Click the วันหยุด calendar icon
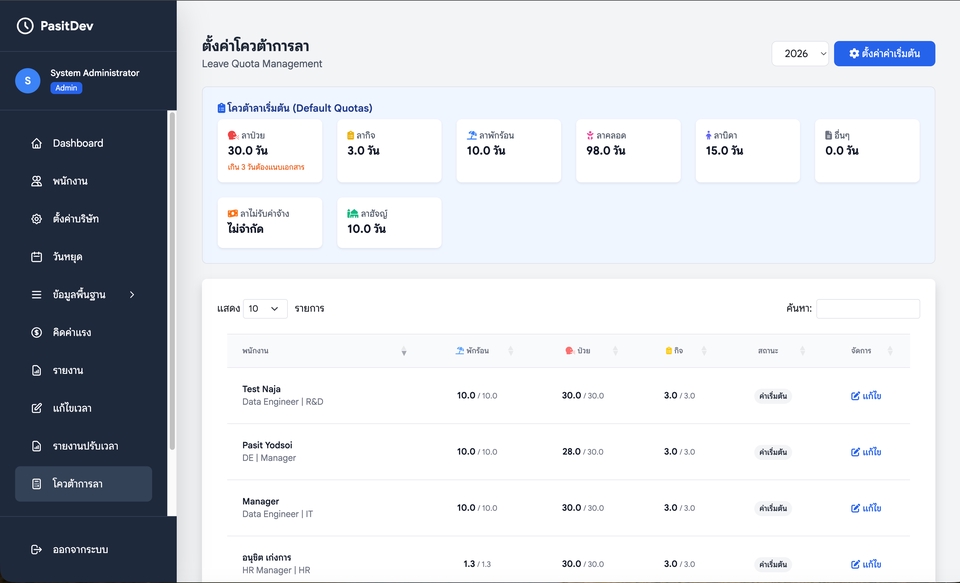The image size is (960, 583). point(37,257)
